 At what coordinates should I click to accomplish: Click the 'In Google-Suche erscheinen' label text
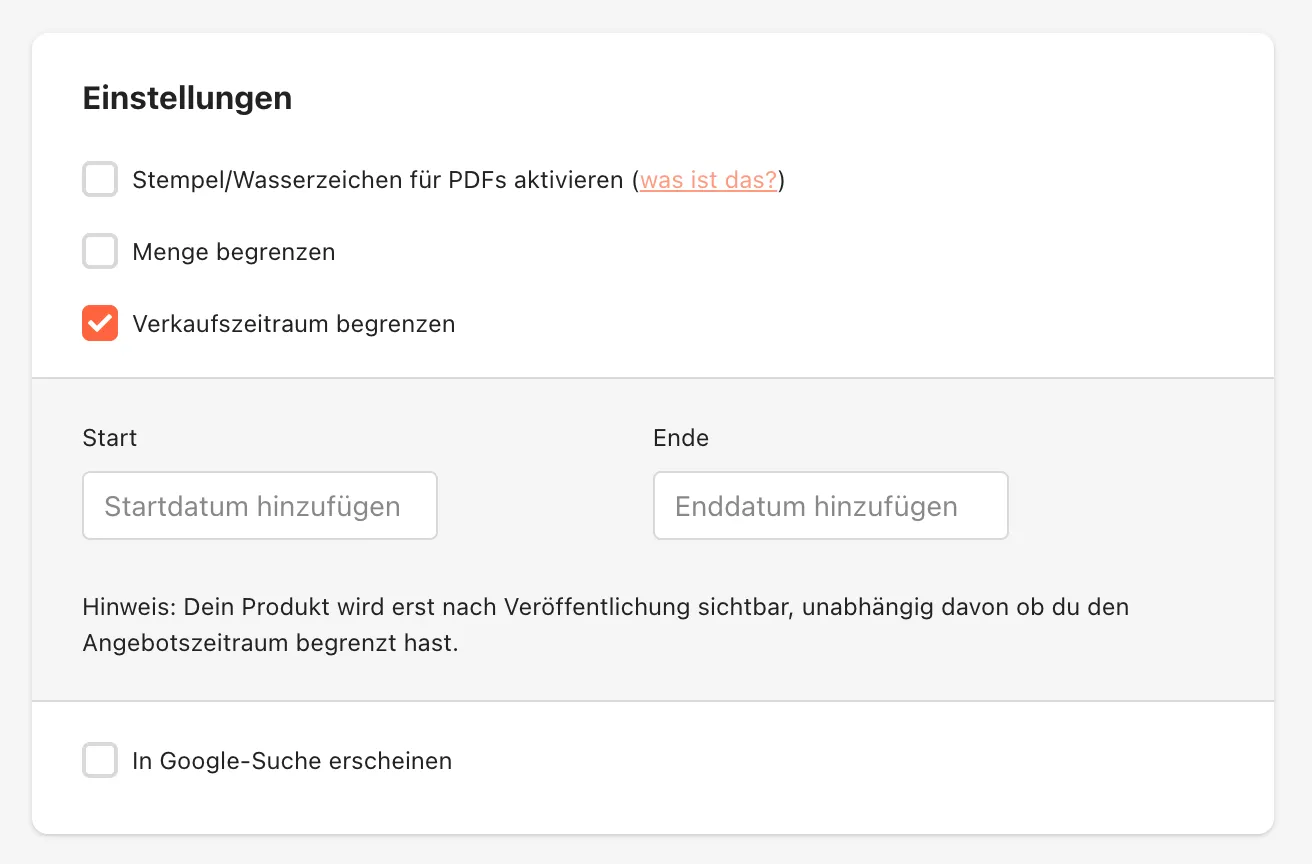tap(292, 761)
